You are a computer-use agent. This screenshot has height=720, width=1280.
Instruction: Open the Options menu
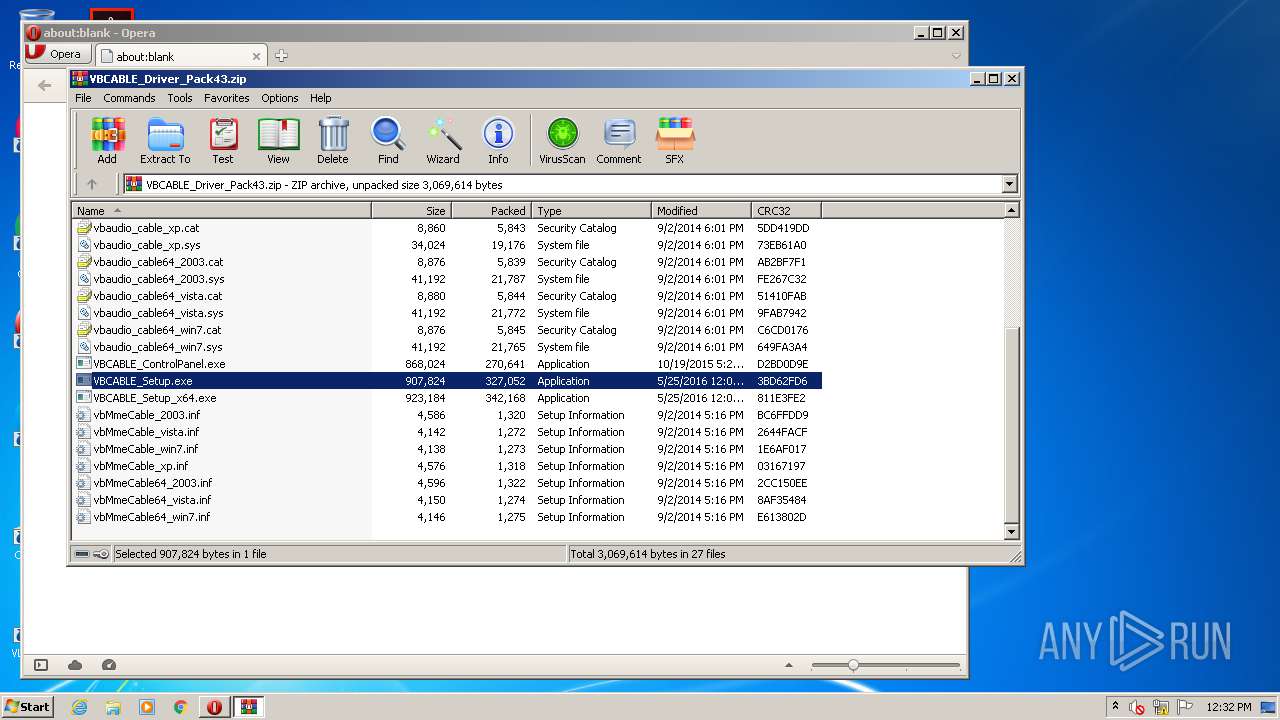coord(280,98)
